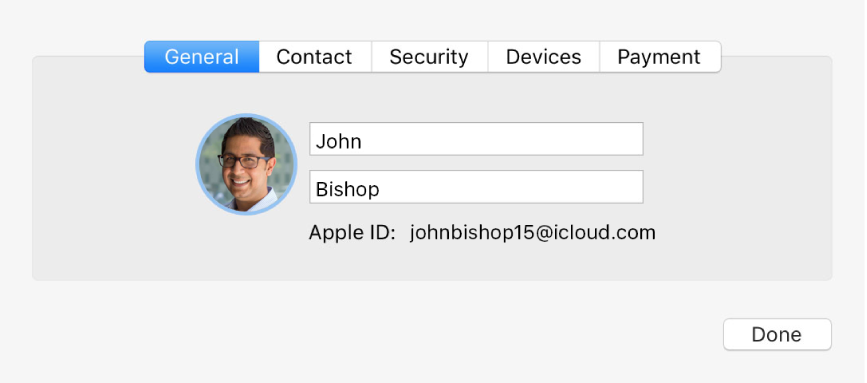Open the Security tab
Viewport: 867px width, 383px height.
pos(430,57)
